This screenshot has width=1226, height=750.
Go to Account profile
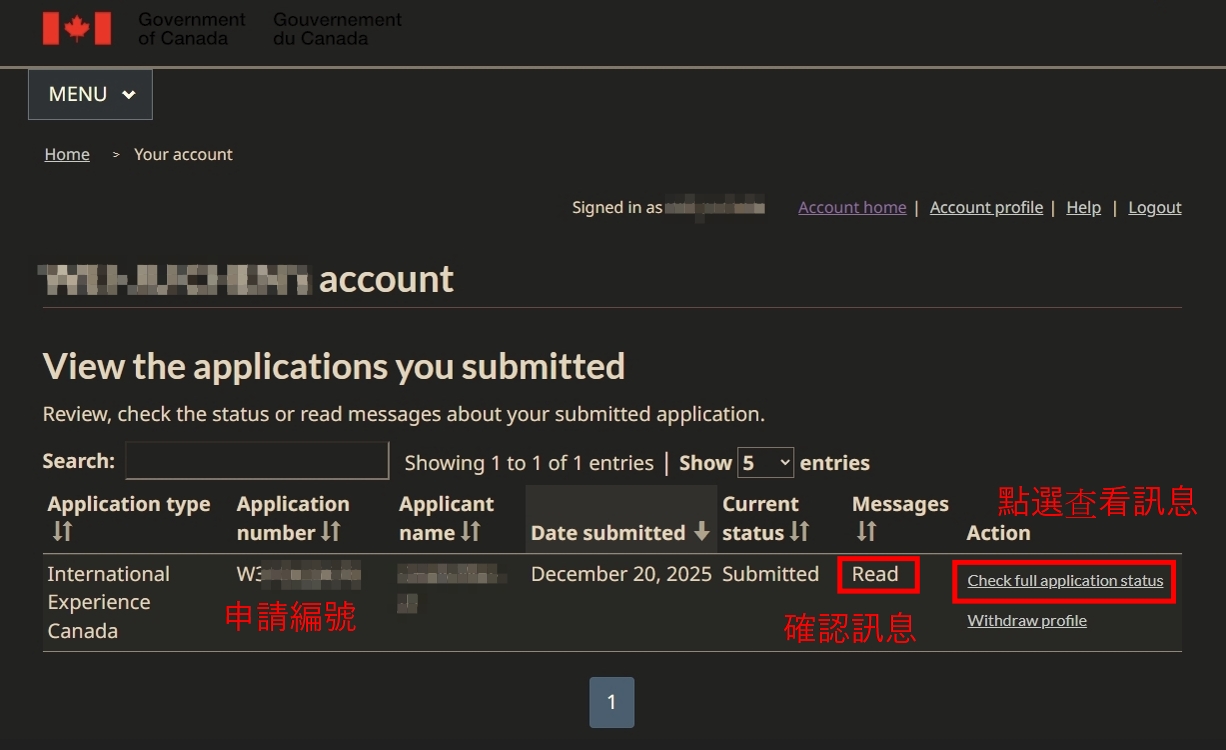986,207
